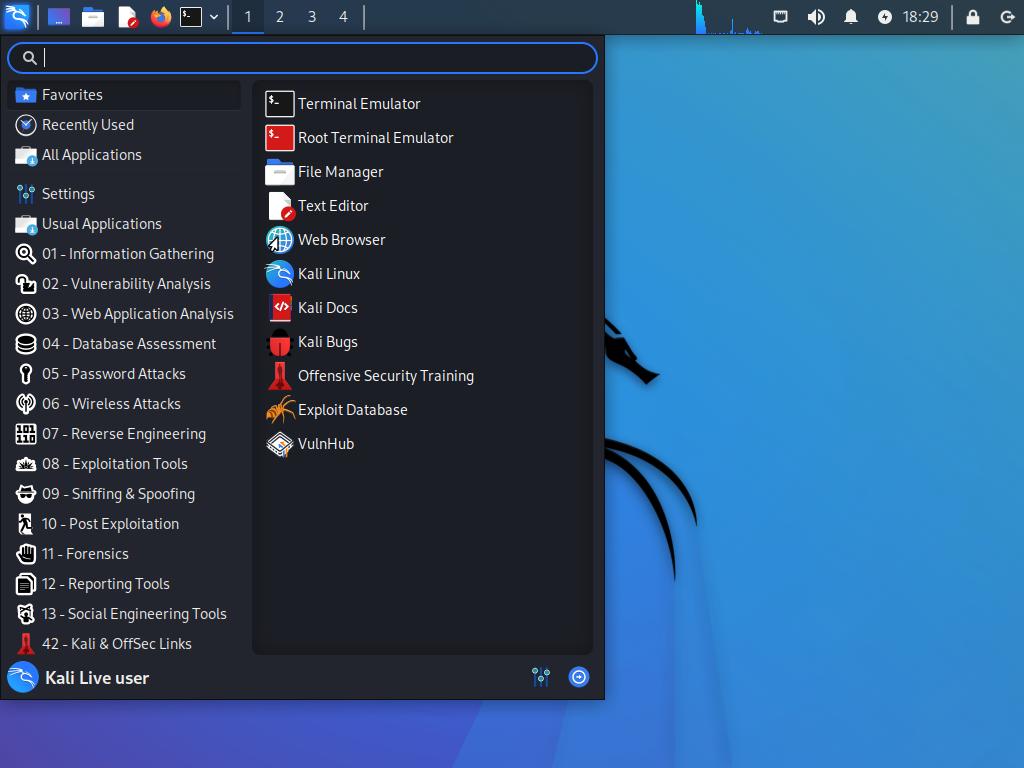Open VulnHub entry
The image size is (1024, 768).
click(x=423, y=443)
